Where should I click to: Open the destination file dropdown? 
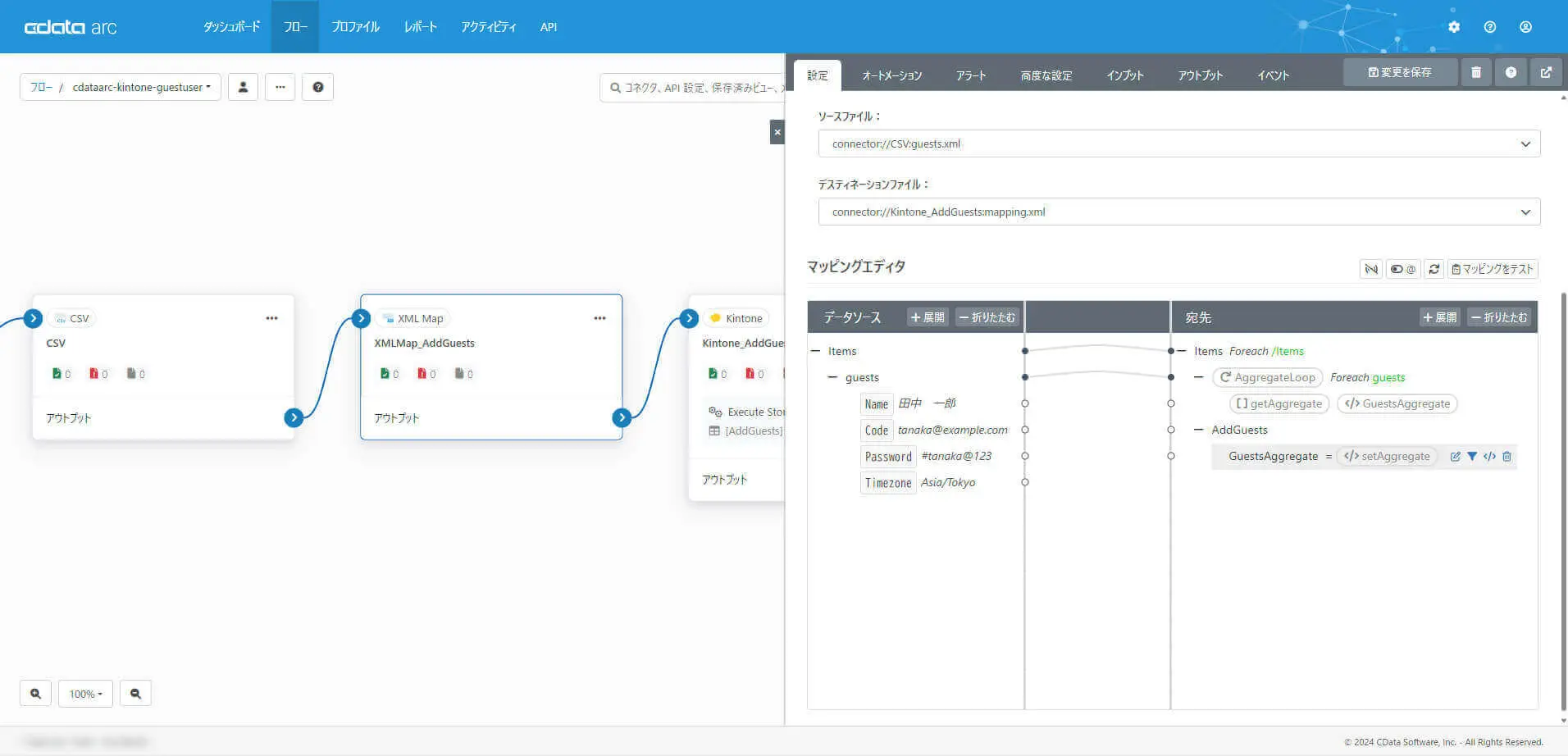pos(1178,212)
